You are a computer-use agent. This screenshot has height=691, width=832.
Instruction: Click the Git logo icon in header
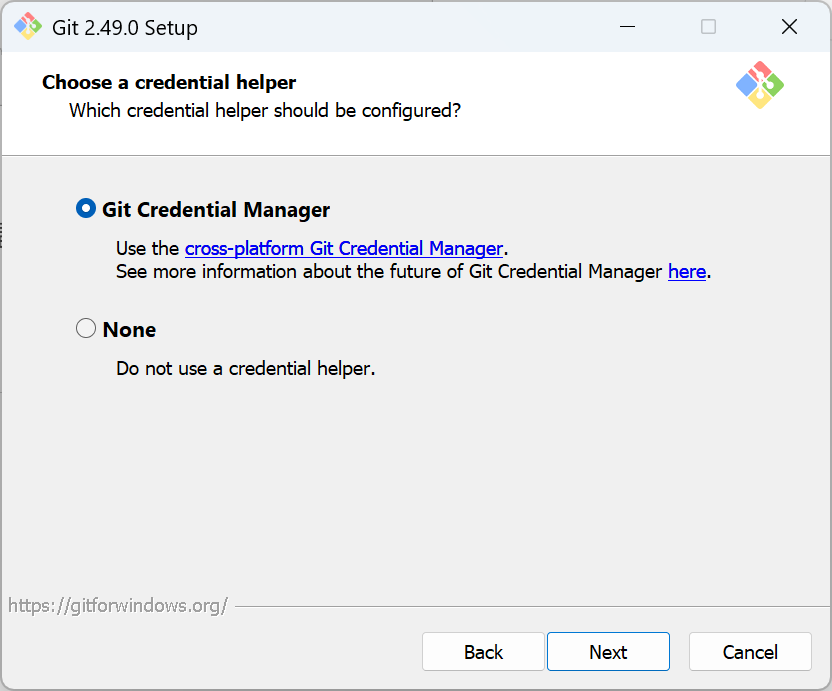[x=760, y=85]
